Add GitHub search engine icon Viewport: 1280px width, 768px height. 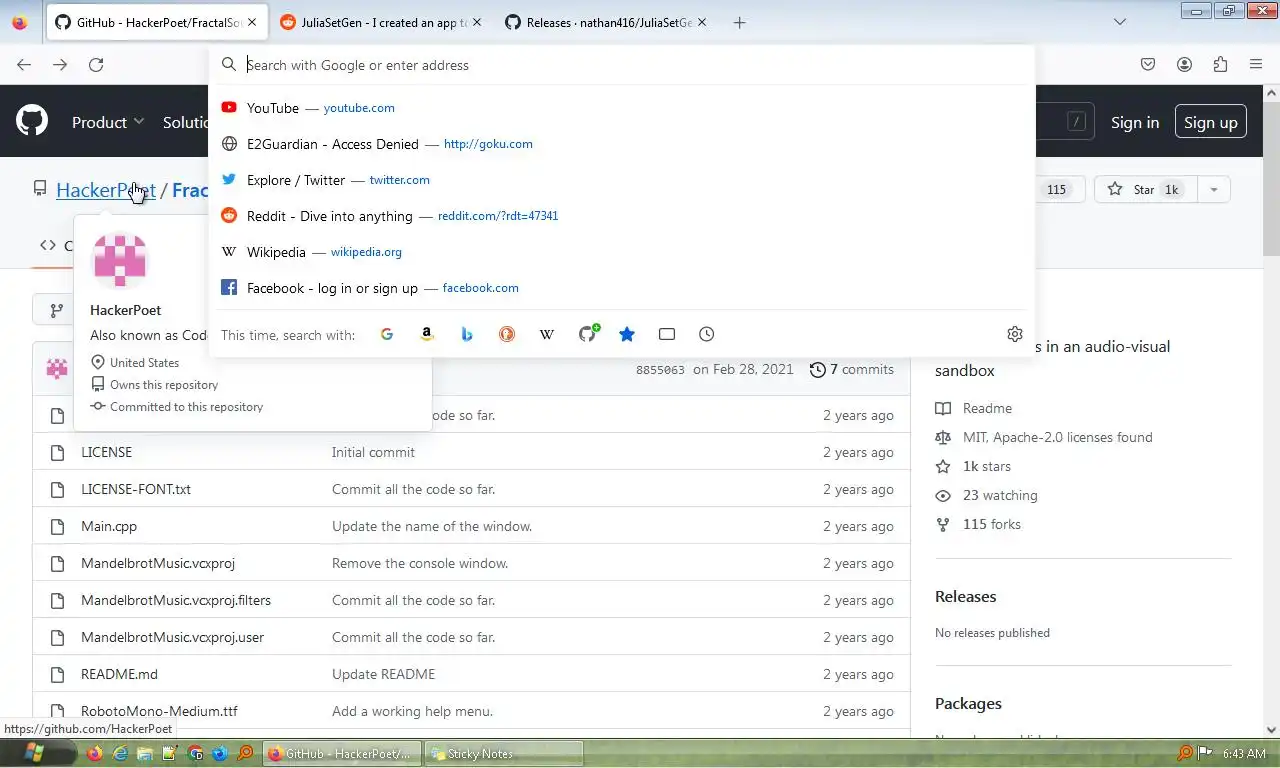point(588,333)
